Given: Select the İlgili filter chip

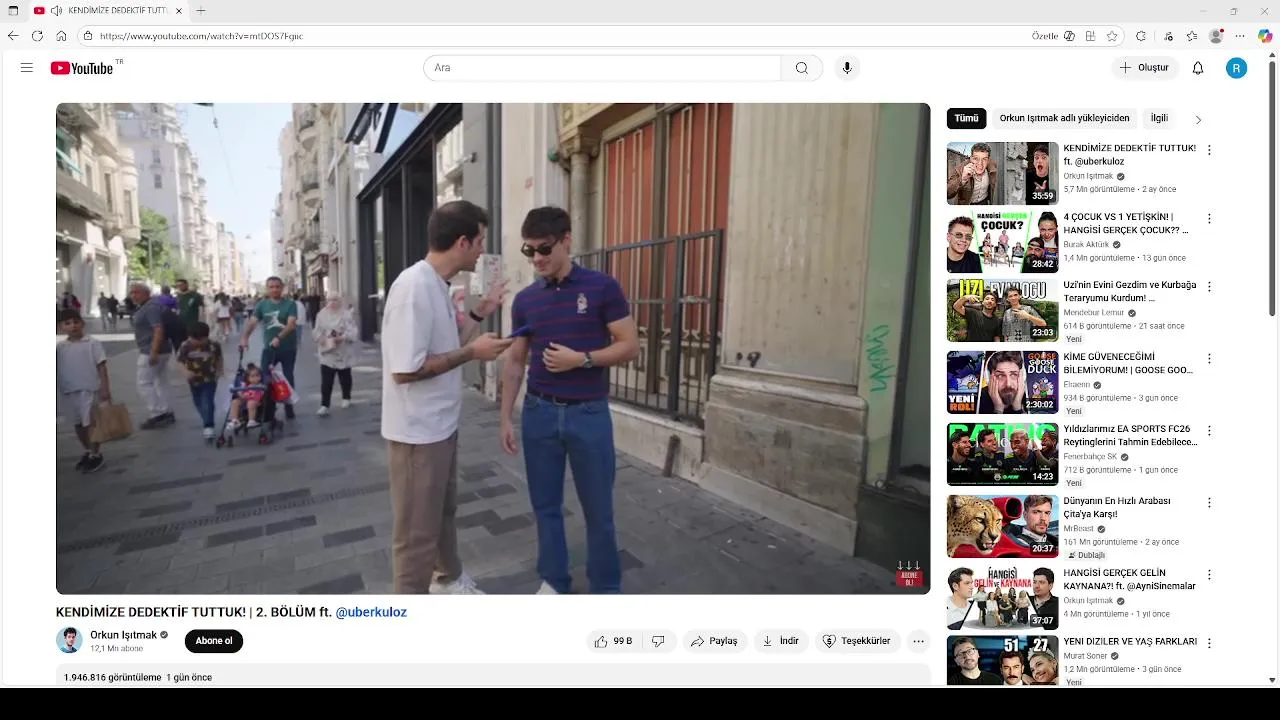Looking at the screenshot, I should pyautogui.click(x=1159, y=118).
